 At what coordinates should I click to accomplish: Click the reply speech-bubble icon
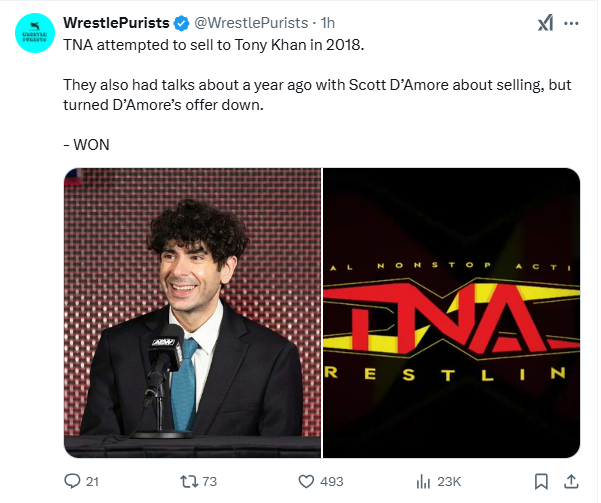[x=72, y=481]
